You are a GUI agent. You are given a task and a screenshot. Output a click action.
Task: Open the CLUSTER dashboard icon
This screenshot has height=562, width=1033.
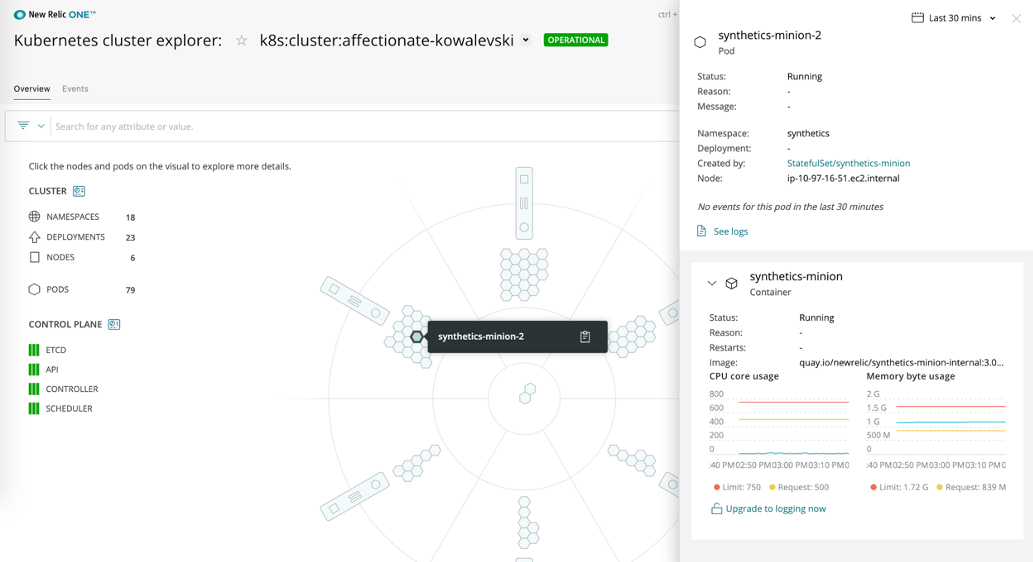click(79, 191)
